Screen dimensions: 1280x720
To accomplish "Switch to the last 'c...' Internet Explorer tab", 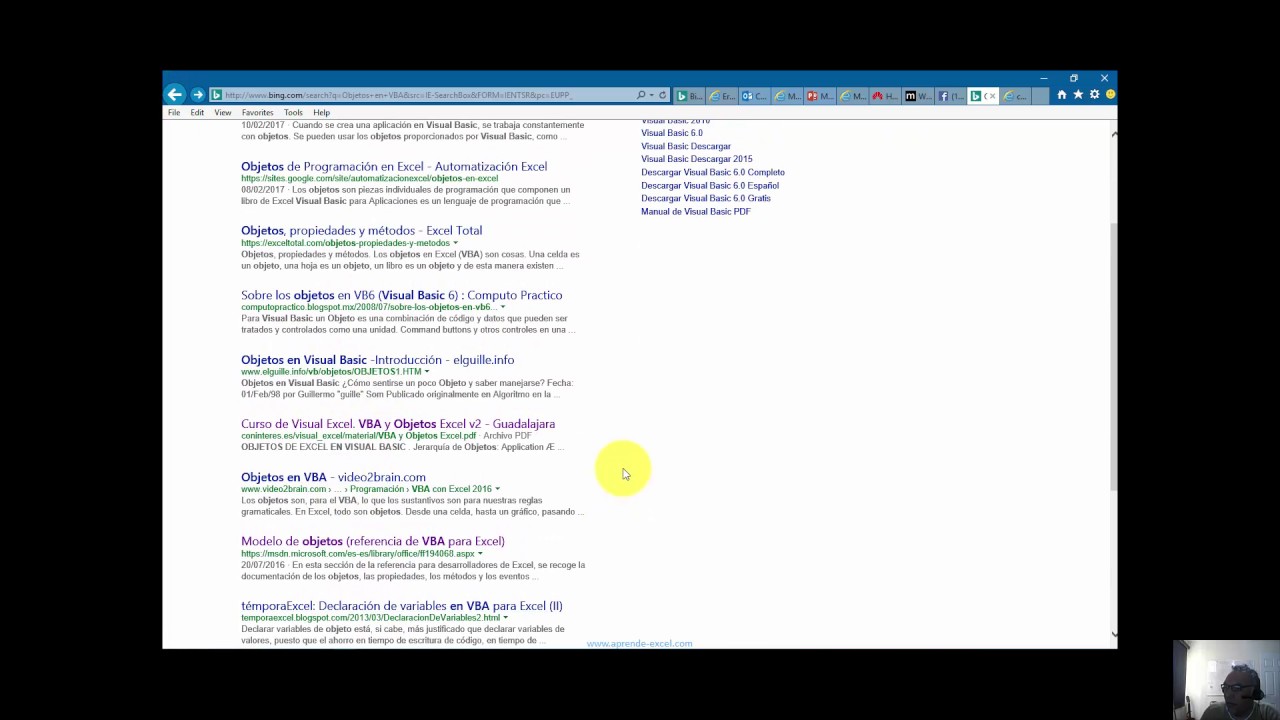I will tap(1015, 96).
